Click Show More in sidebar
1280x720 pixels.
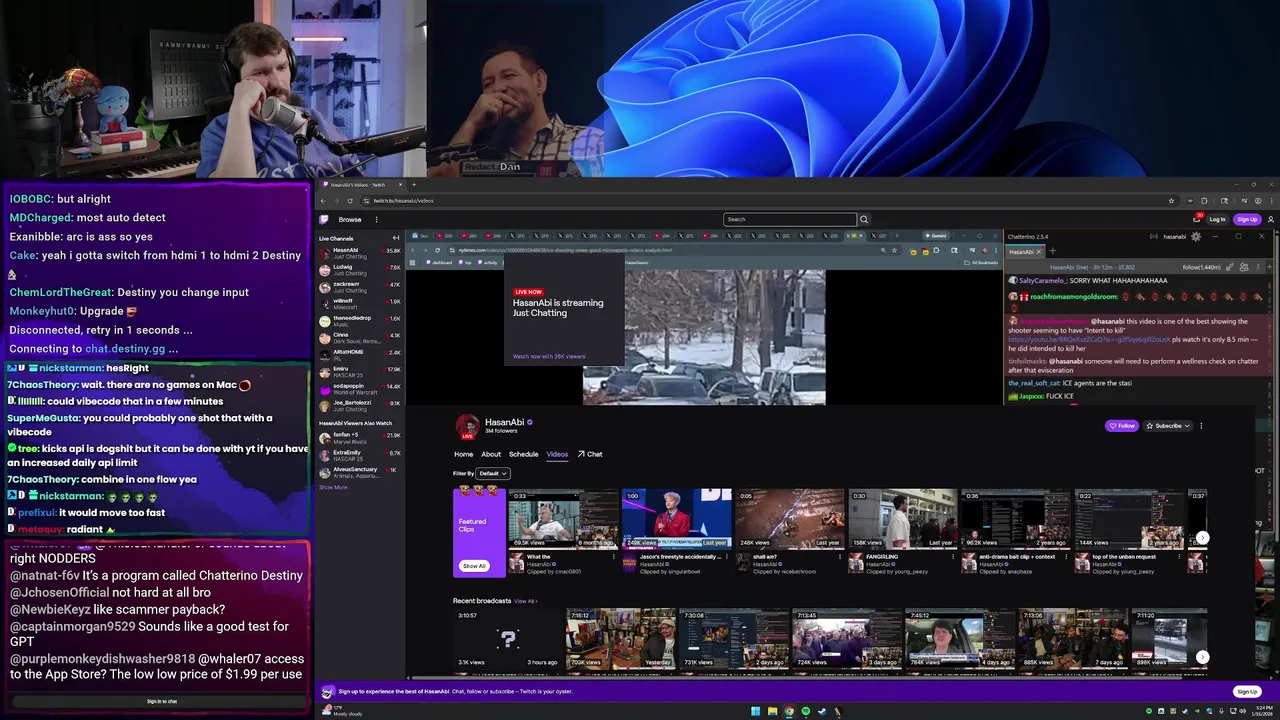(333, 487)
